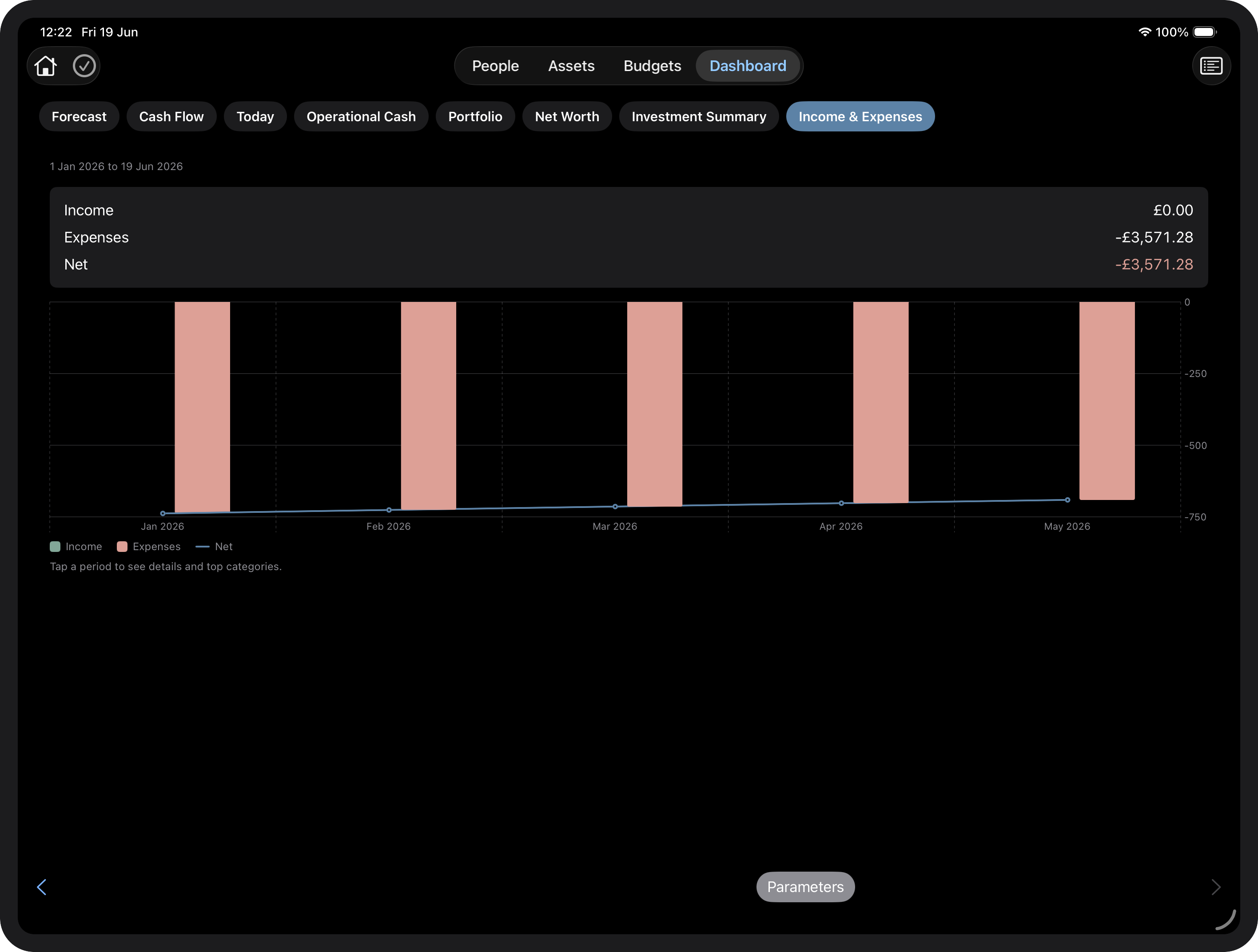Open the Investment Summary view
1258x952 pixels.
pos(698,116)
